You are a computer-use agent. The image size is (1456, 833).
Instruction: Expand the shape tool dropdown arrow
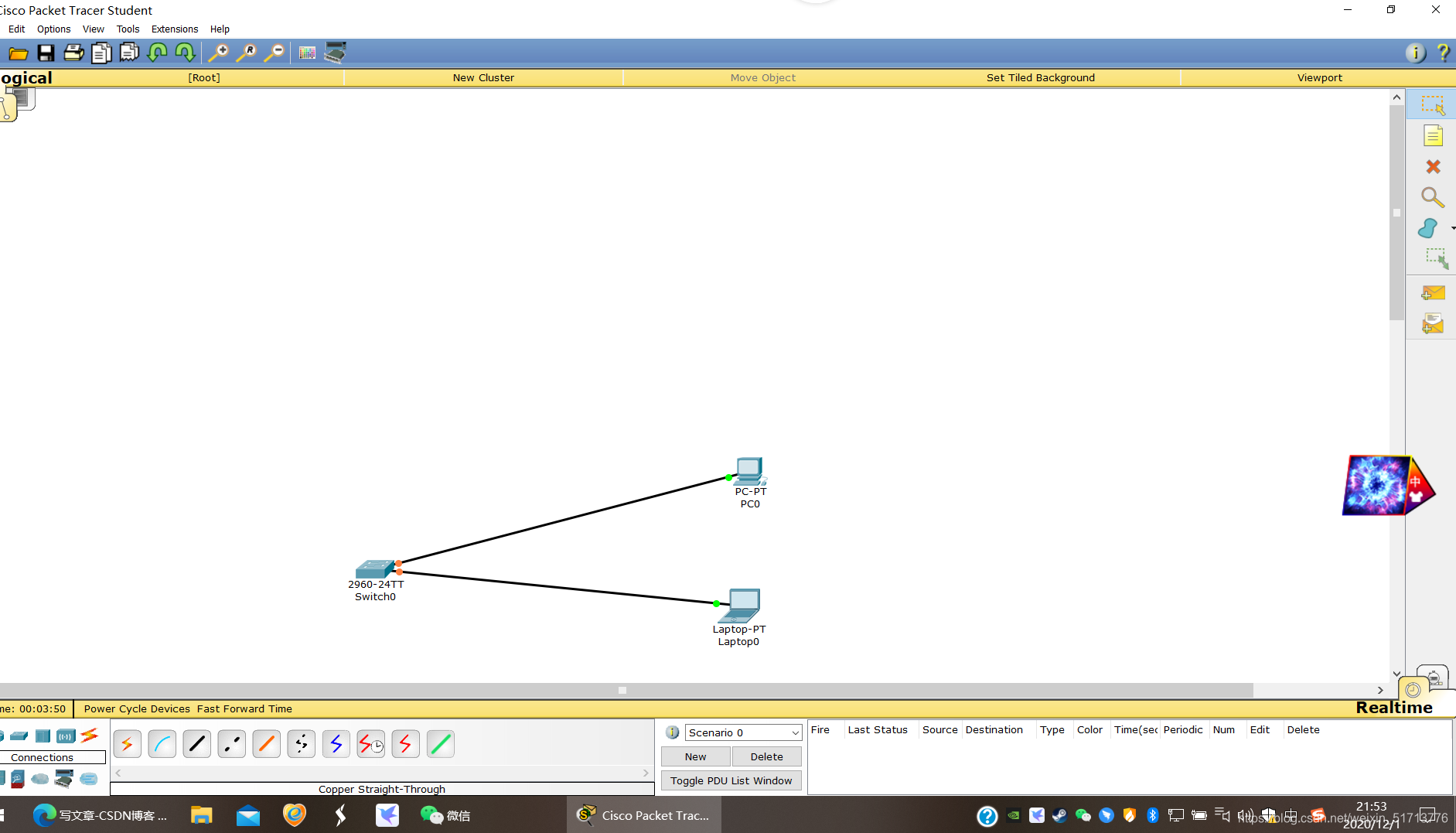[x=1452, y=228]
